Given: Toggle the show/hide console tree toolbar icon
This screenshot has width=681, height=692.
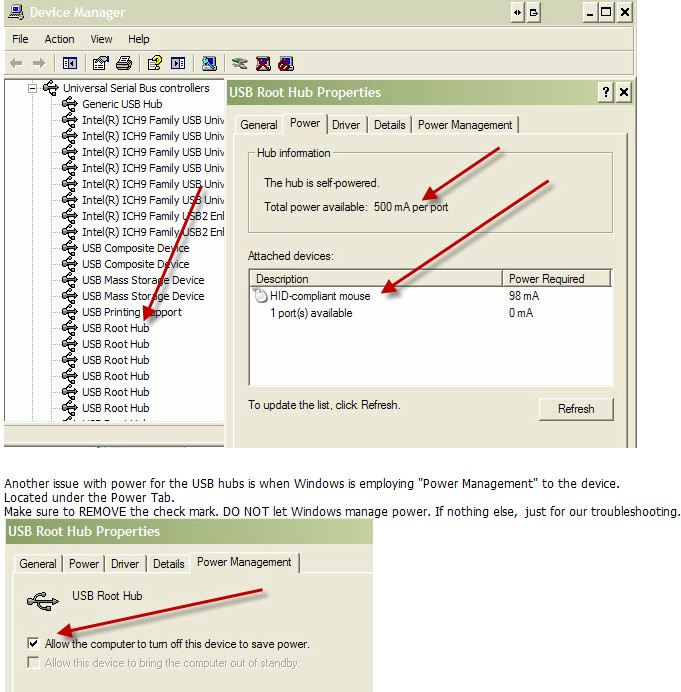Looking at the screenshot, I should point(70,64).
